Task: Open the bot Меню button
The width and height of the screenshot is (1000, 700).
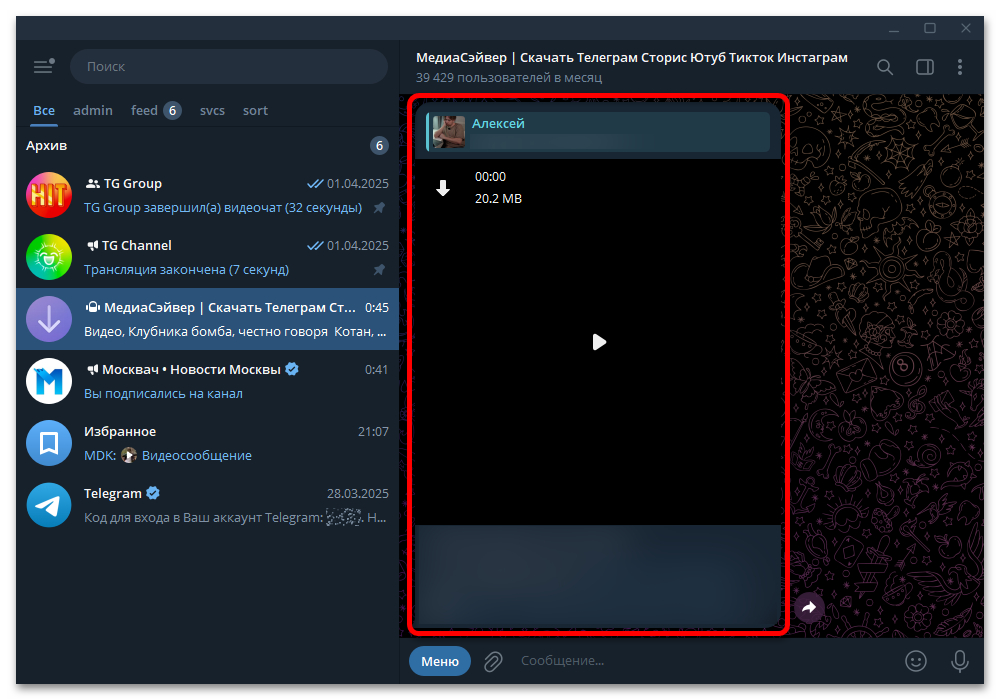Action: (x=439, y=661)
